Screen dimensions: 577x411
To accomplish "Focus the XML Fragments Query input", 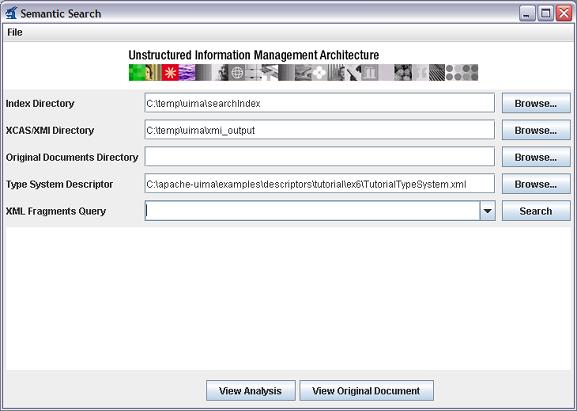I will [x=312, y=211].
